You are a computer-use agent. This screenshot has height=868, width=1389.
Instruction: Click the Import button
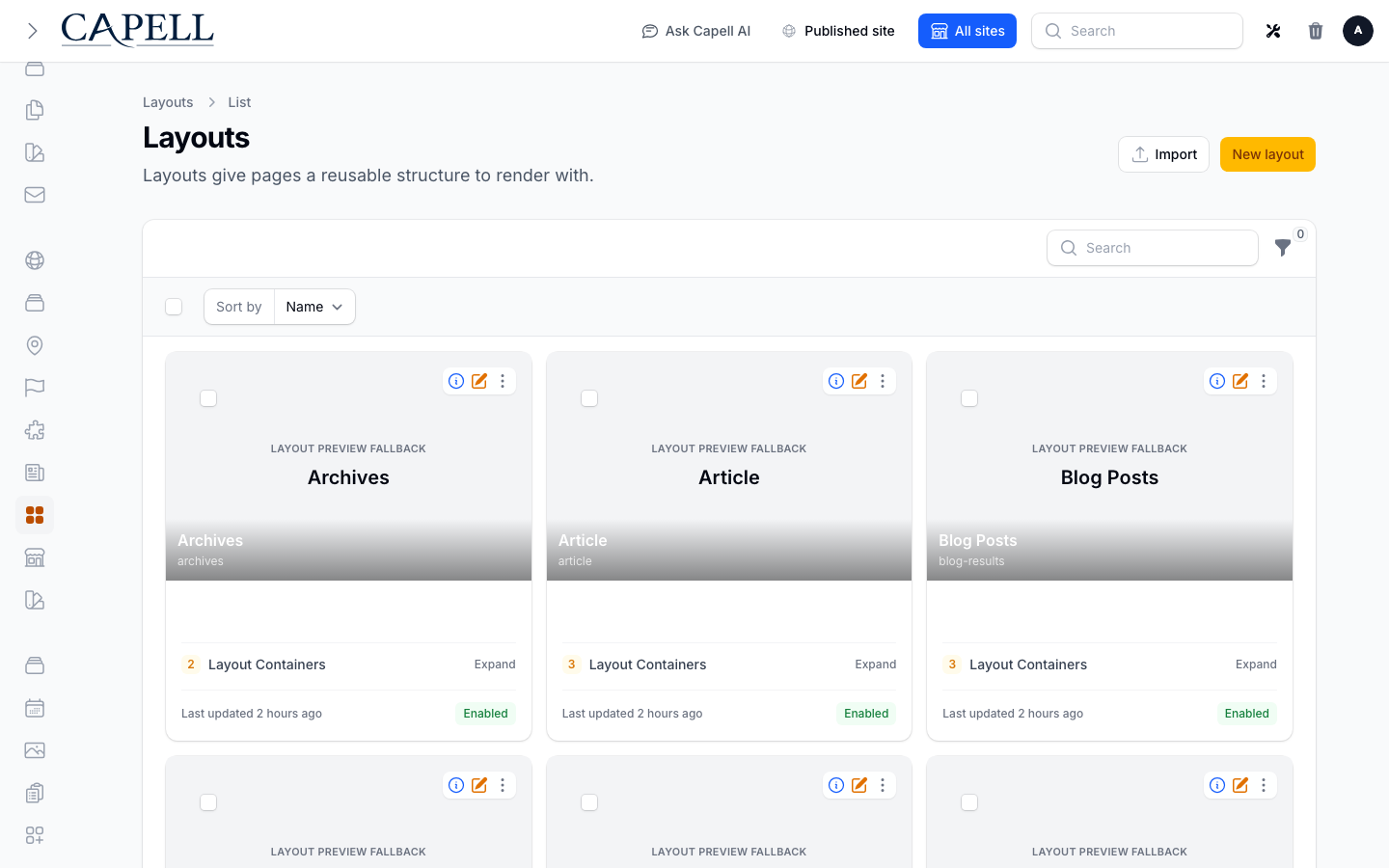pyautogui.click(x=1163, y=154)
